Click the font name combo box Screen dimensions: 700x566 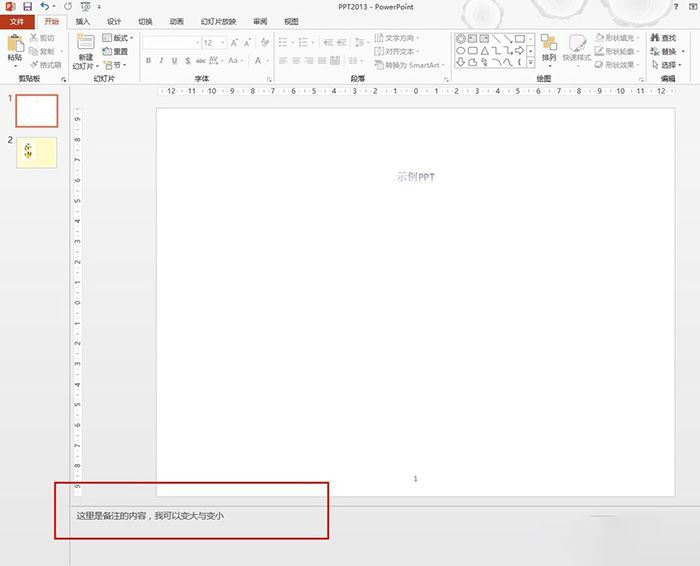pyautogui.click(x=171, y=43)
